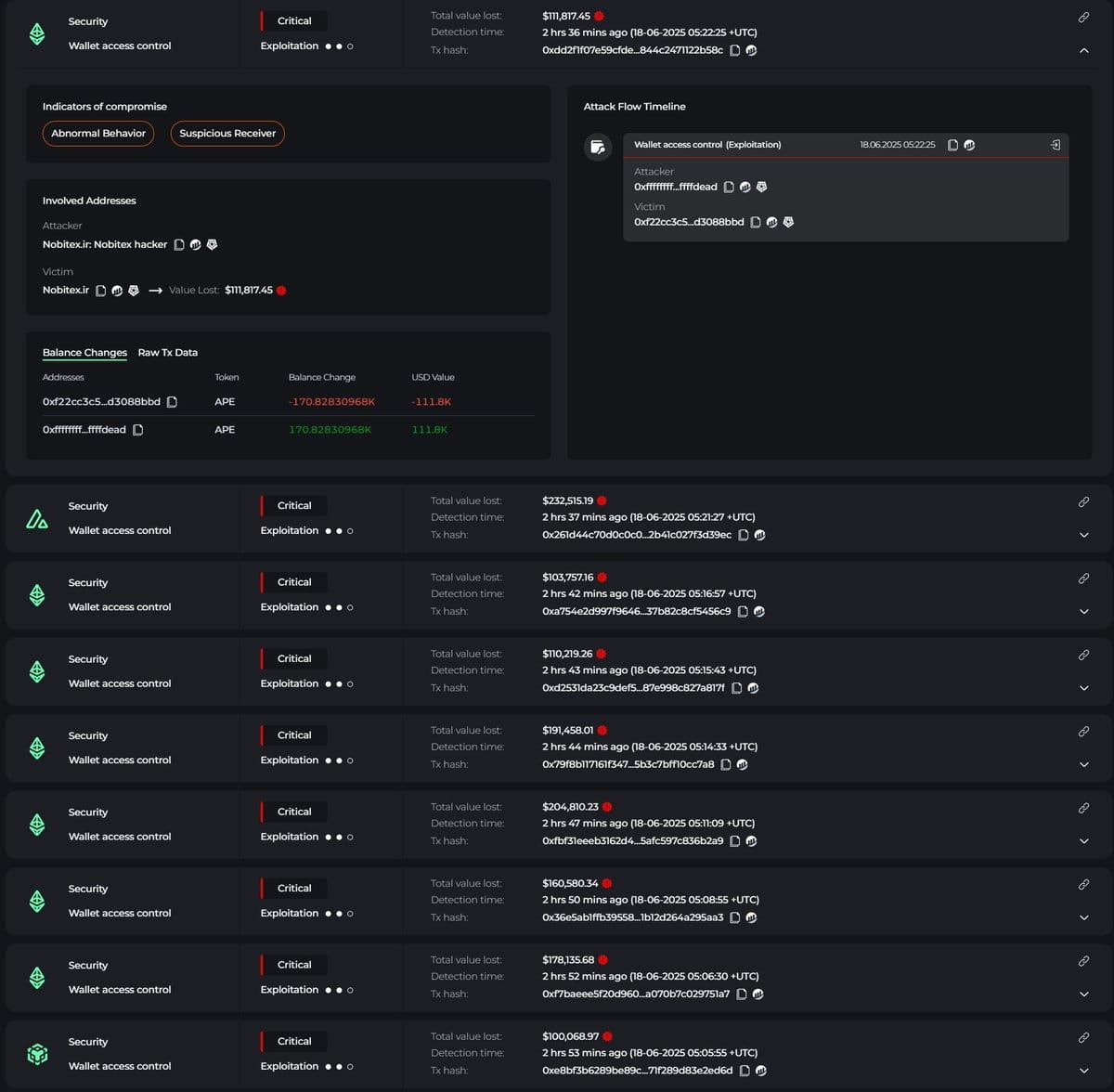The width and height of the screenshot is (1114, 1092).
Task: Copy the 0x261d44c70d0c0c0 transaction hash
Action: click(743, 535)
